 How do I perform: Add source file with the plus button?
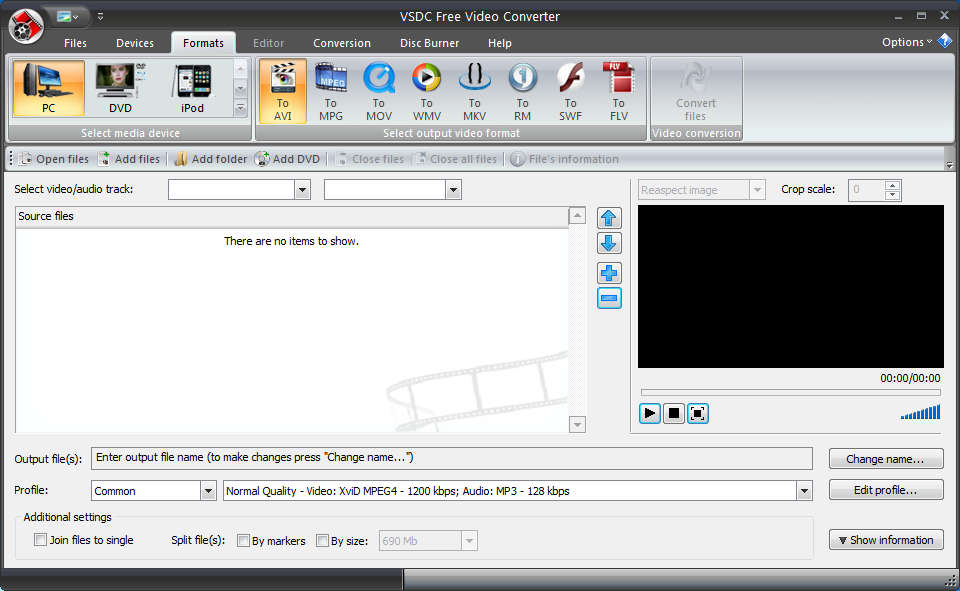click(609, 273)
